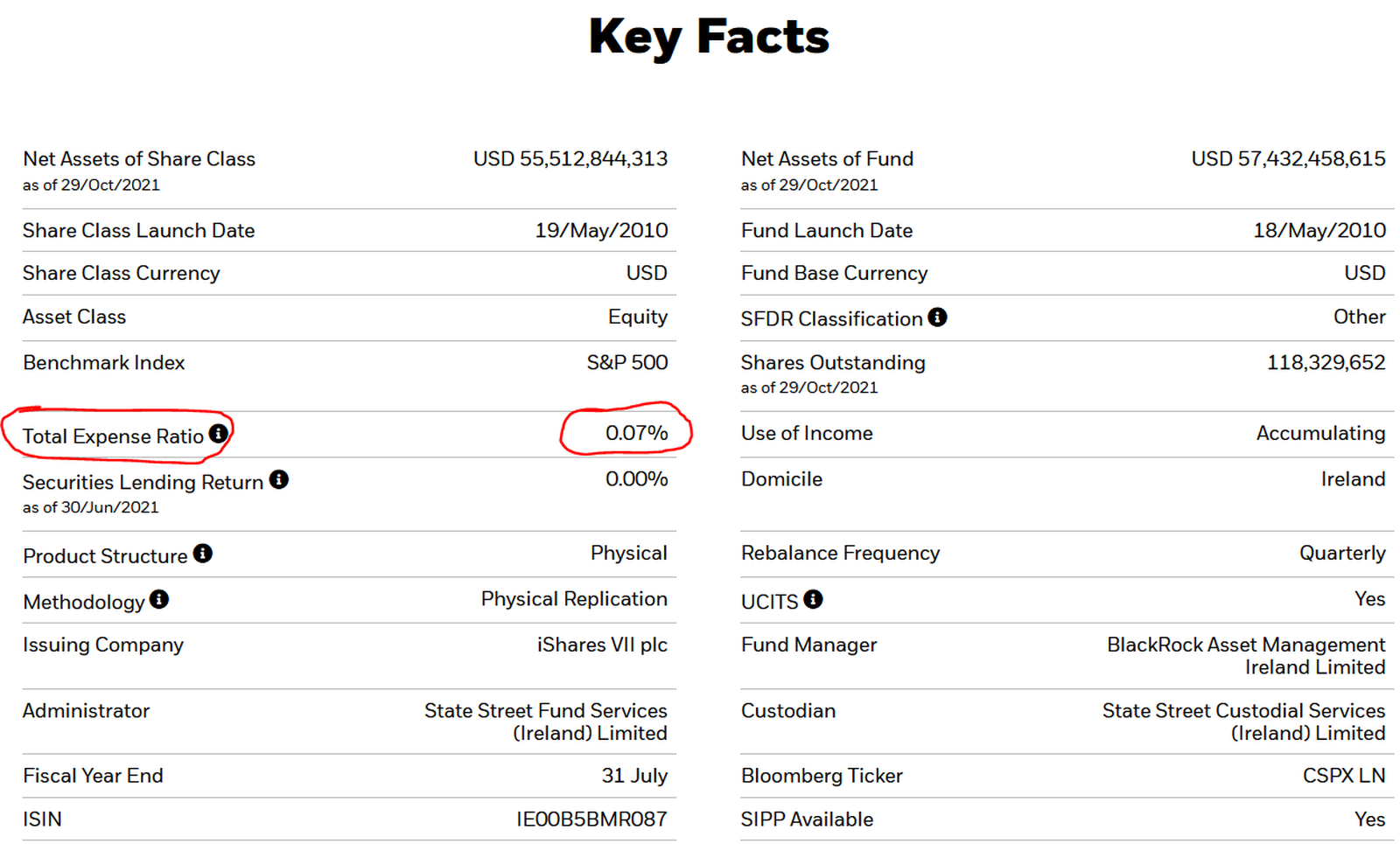This screenshot has height=844, width=1400.
Task: Select the ISIN code IE00B5BMR087
Action: click(591, 820)
